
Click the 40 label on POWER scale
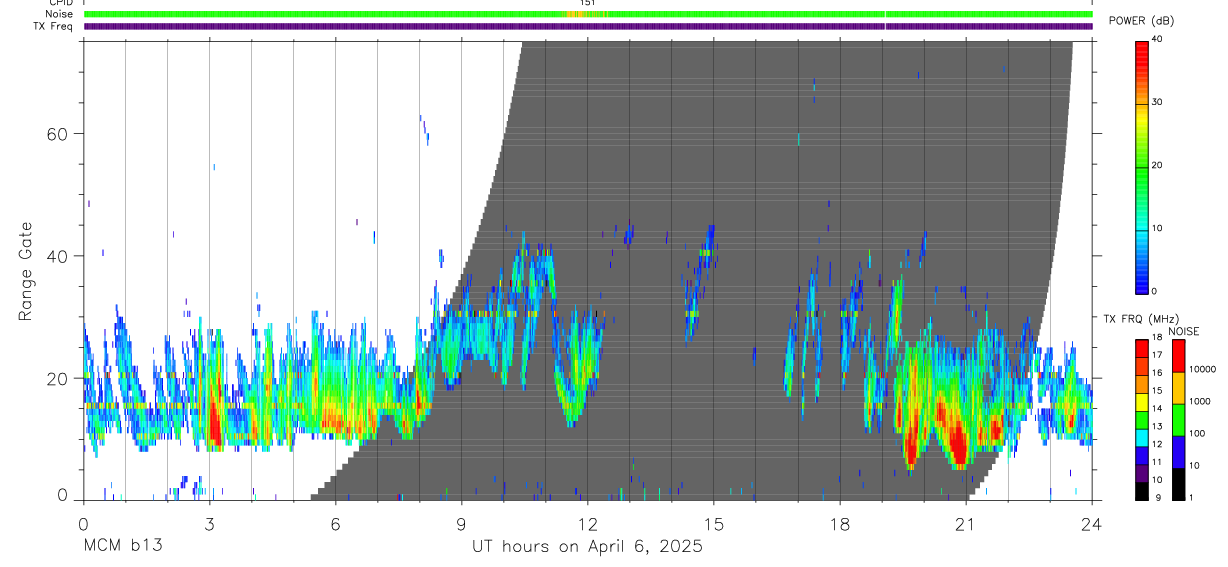(x=1156, y=39)
